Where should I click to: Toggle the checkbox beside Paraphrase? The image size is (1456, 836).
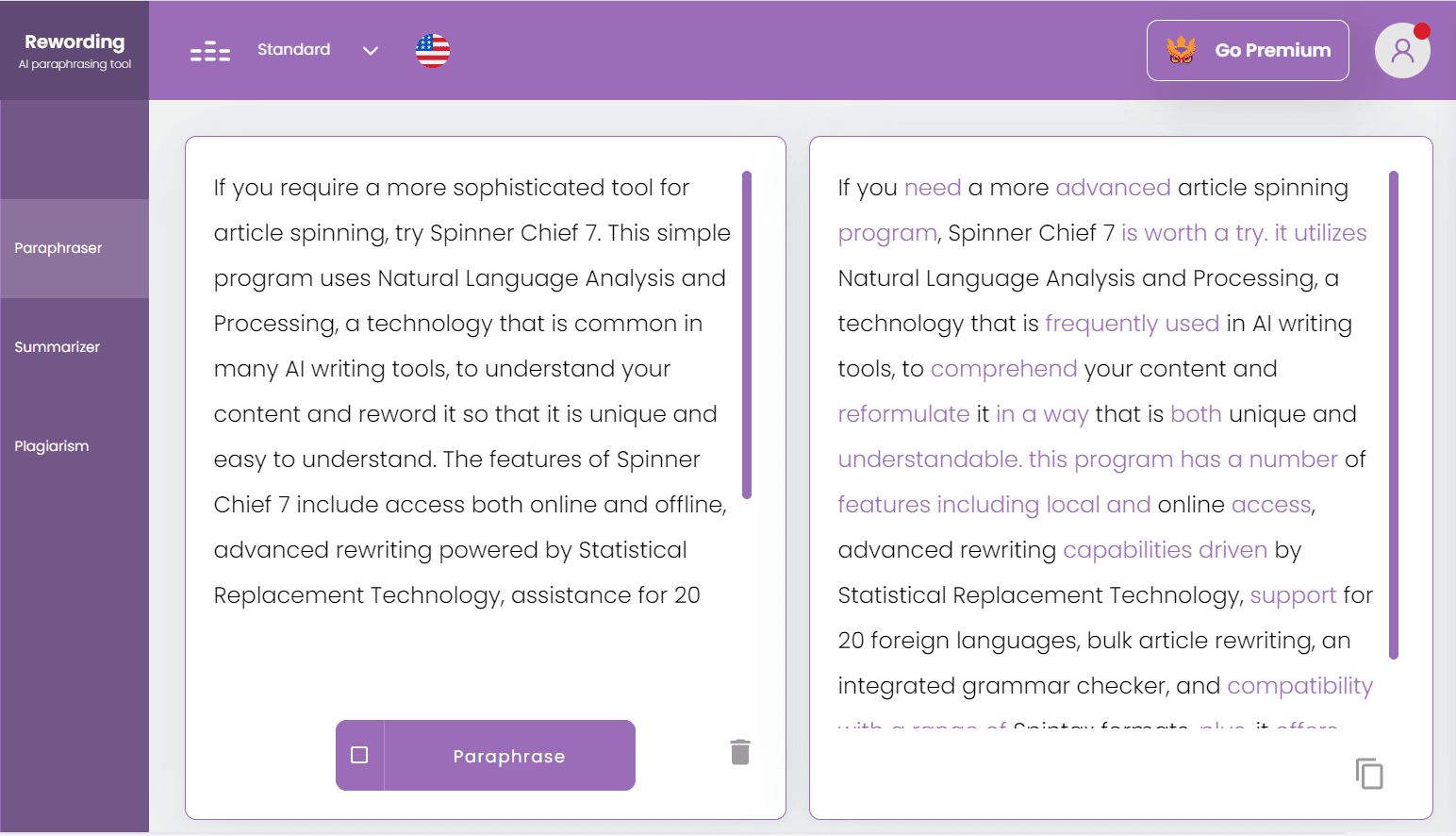[x=359, y=755]
